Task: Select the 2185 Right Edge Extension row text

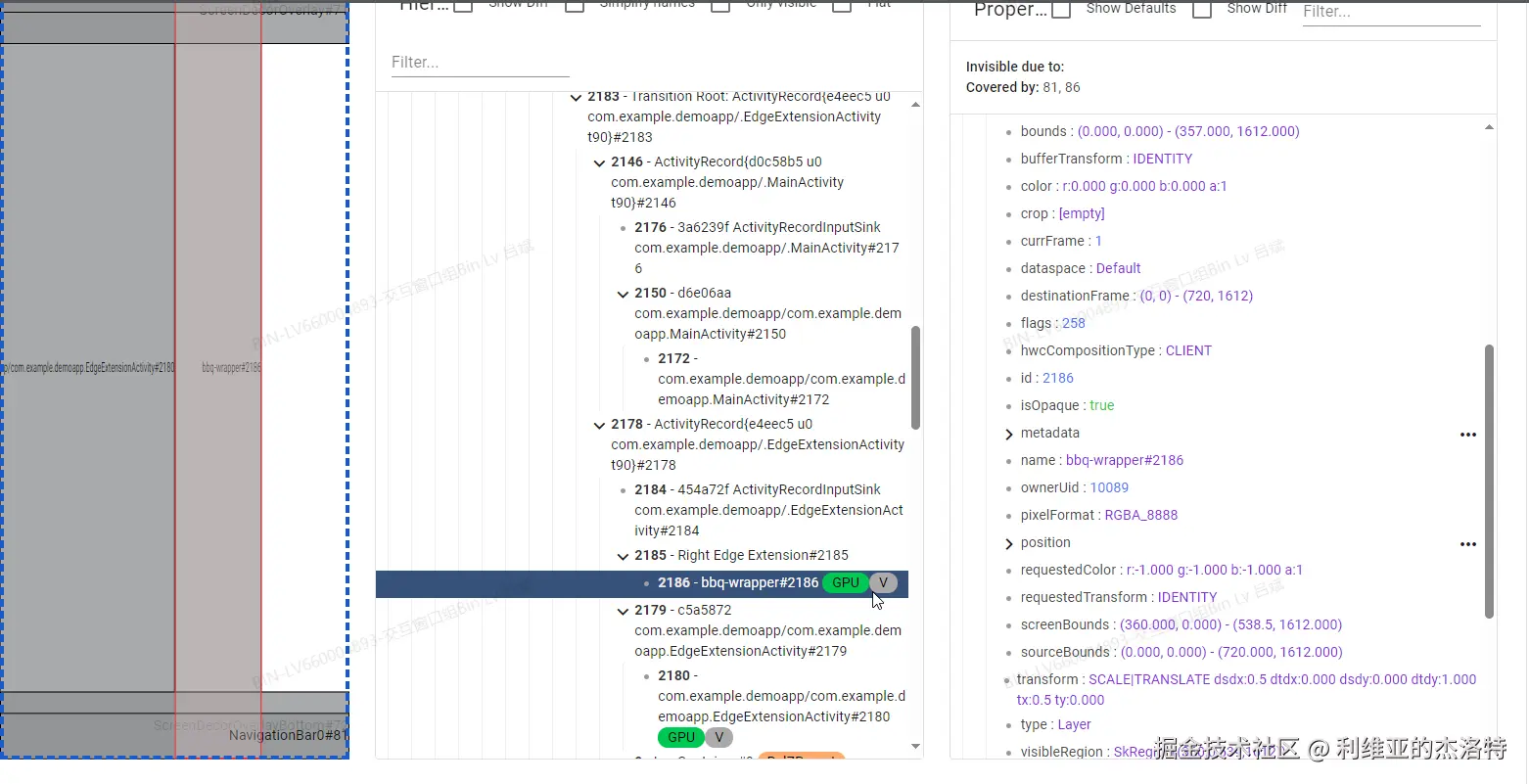Action: pos(741,555)
